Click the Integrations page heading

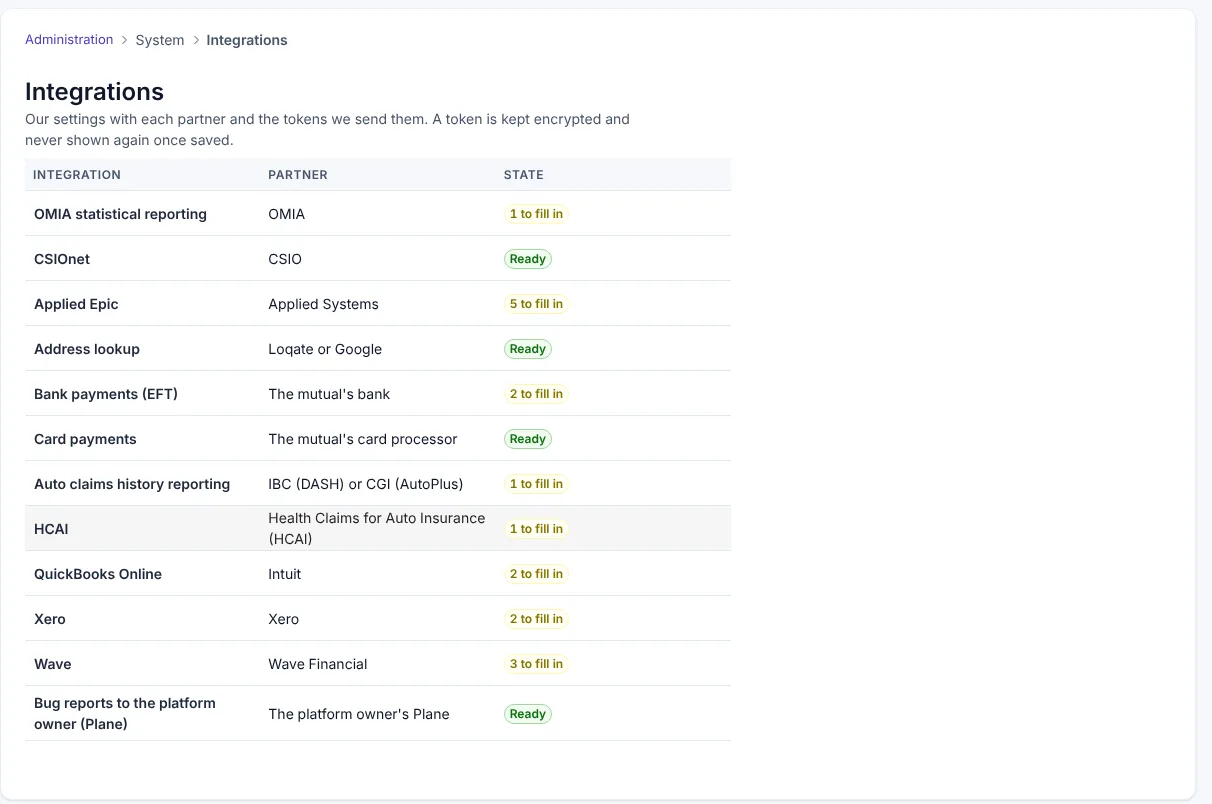pos(94,91)
